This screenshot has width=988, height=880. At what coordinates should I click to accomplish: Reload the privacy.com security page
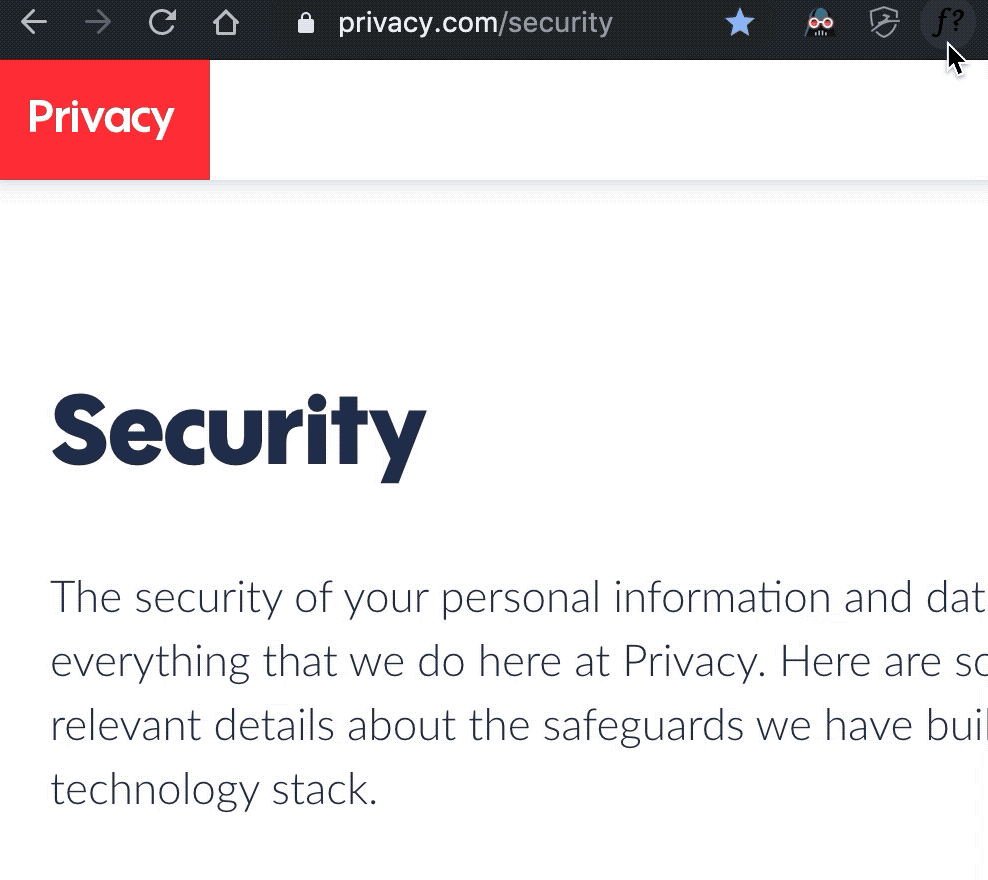pyautogui.click(x=162, y=23)
